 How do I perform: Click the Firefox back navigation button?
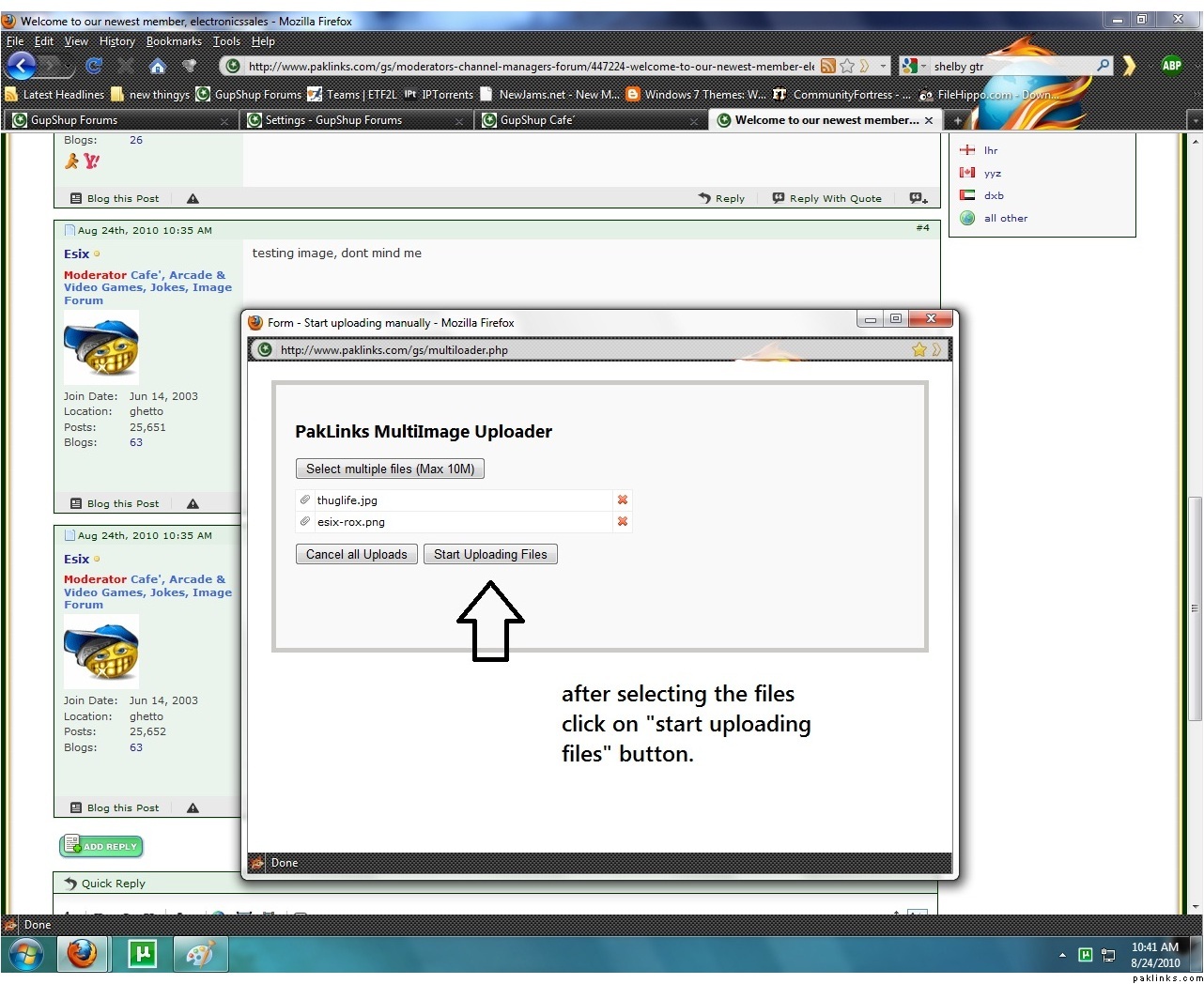tap(21, 65)
